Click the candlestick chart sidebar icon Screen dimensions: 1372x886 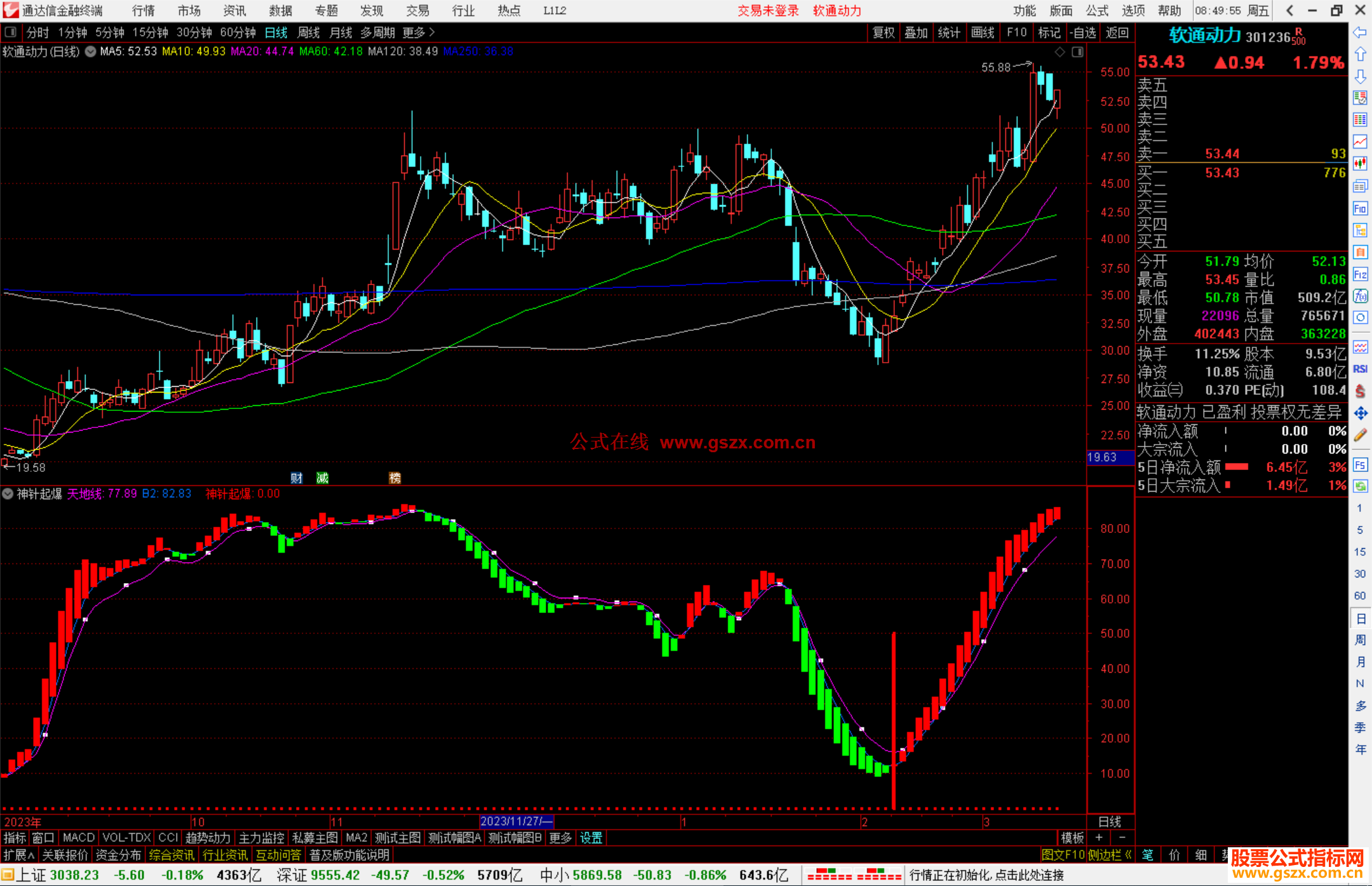1360,164
